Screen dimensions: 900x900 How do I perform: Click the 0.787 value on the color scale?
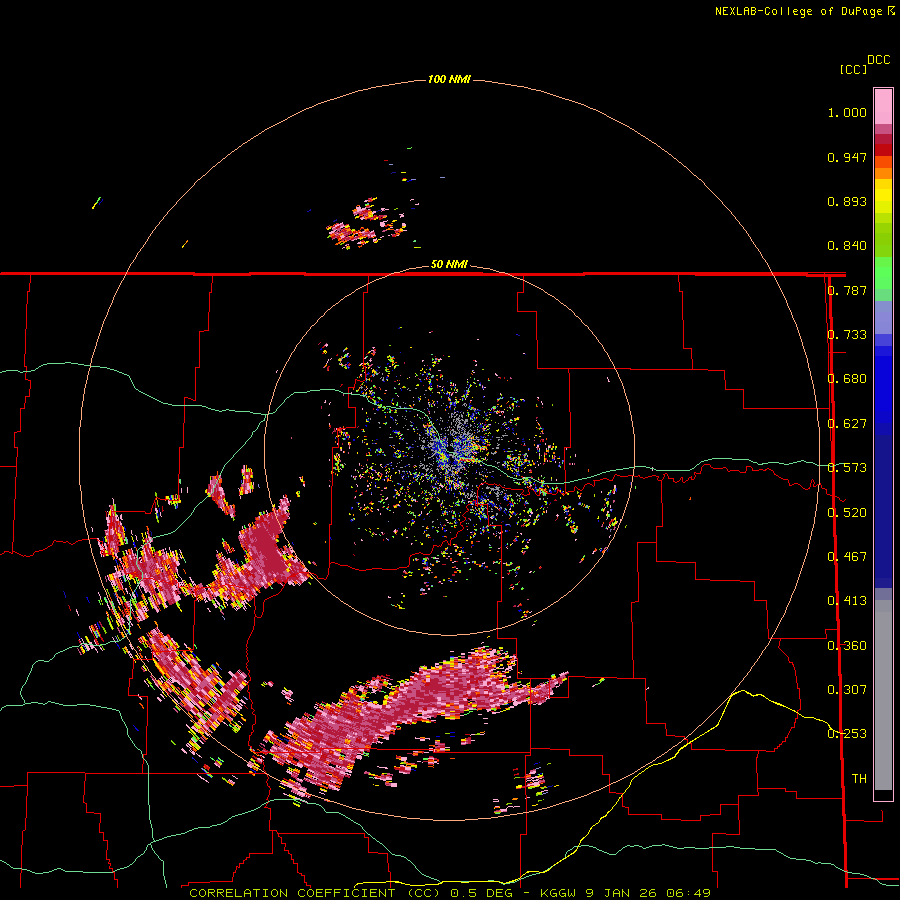(x=847, y=290)
